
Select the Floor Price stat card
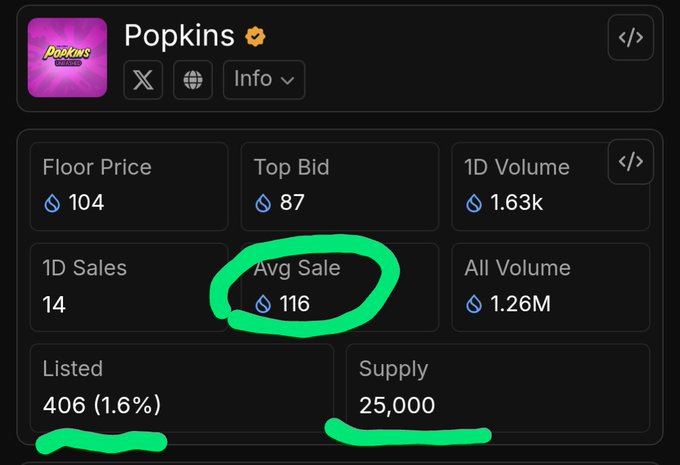129,186
